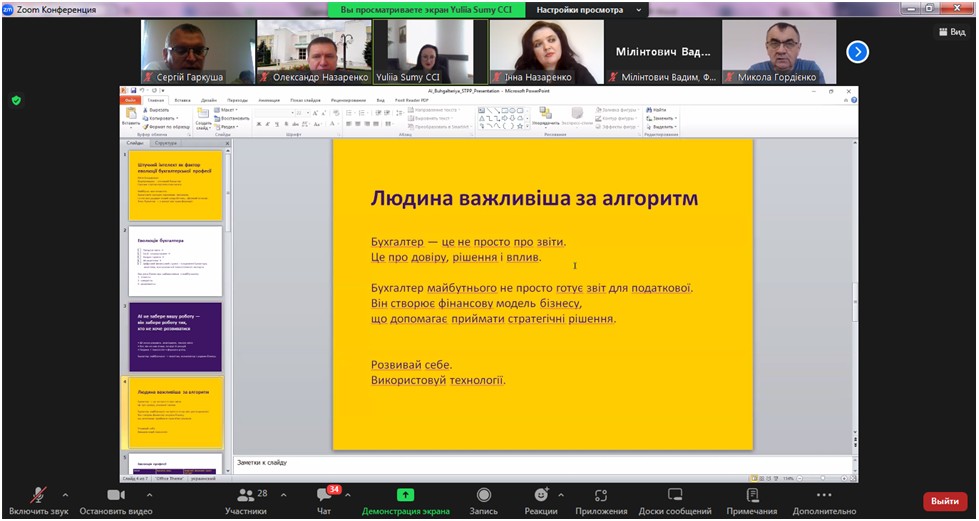Click Сергій Гаркуша's video tile
The height and width of the screenshot is (521, 979).
[x=197, y=52]
